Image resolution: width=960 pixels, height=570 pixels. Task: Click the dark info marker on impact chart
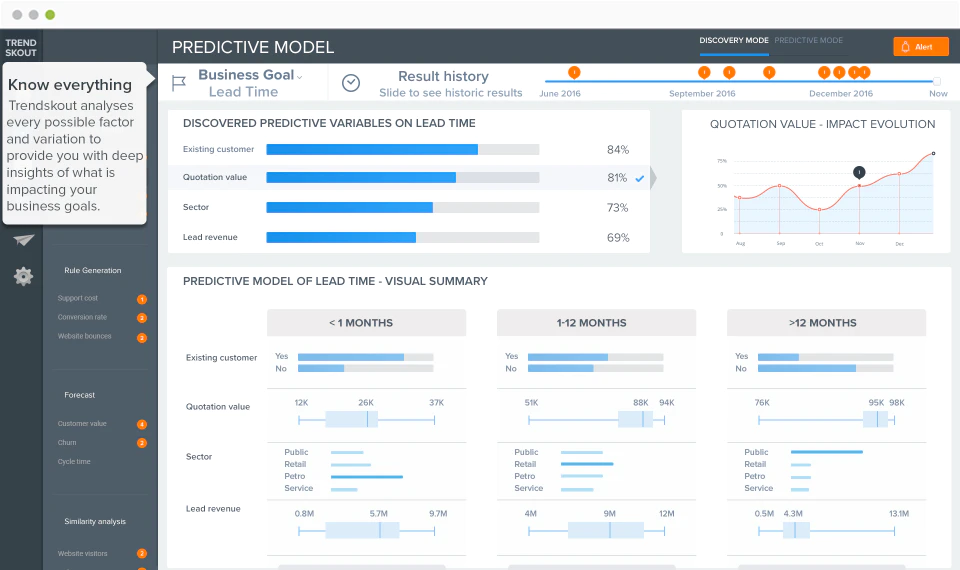[859, 172]
